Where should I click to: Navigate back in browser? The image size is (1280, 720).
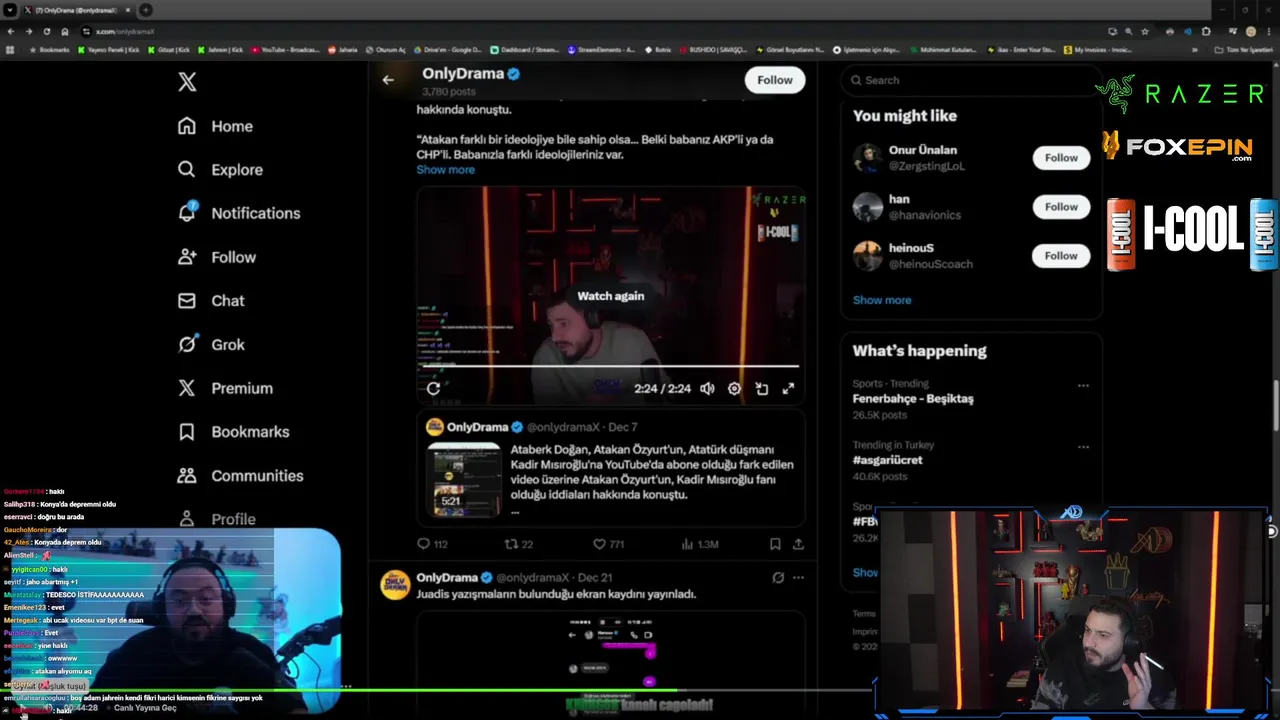[10, 31]
